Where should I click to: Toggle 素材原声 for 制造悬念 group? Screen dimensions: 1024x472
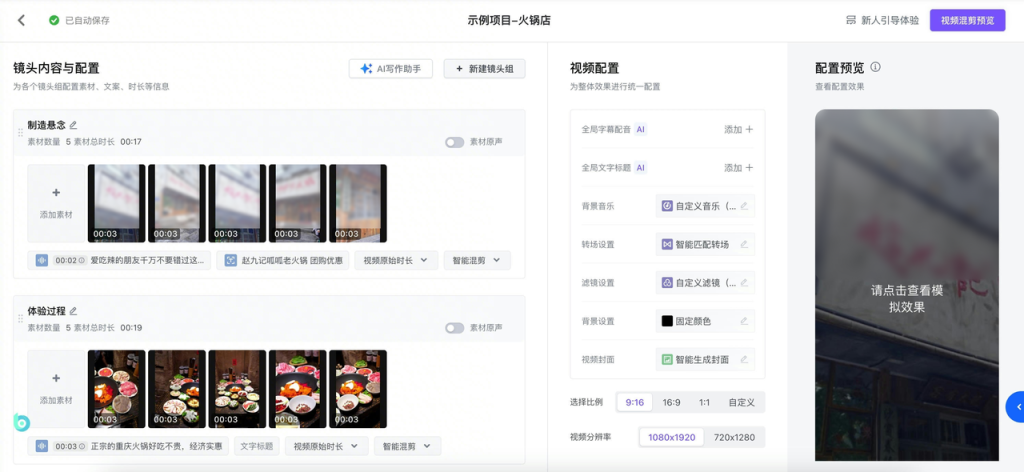point(455,142)
